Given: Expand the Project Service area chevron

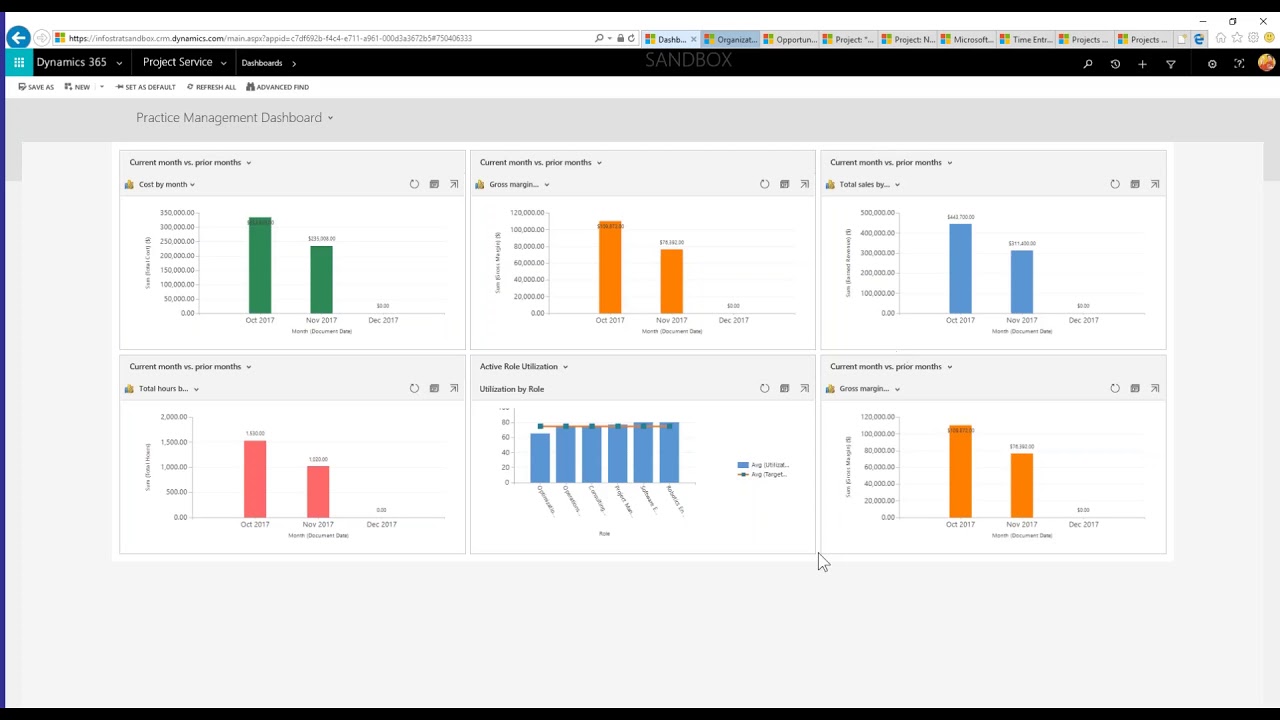Looking at the screenshot, I should pos(223,63).
